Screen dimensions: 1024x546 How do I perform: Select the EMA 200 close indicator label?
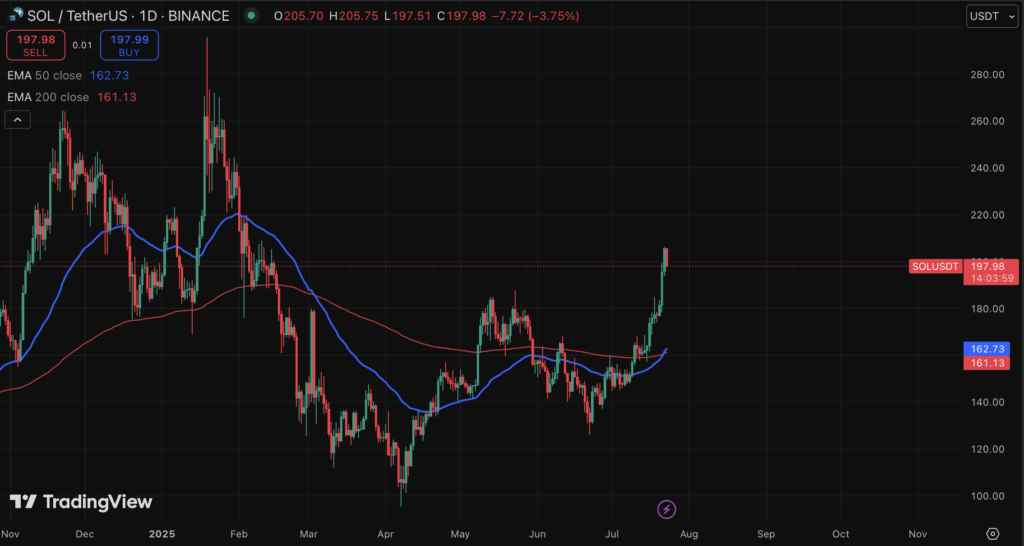pos(48,97)
